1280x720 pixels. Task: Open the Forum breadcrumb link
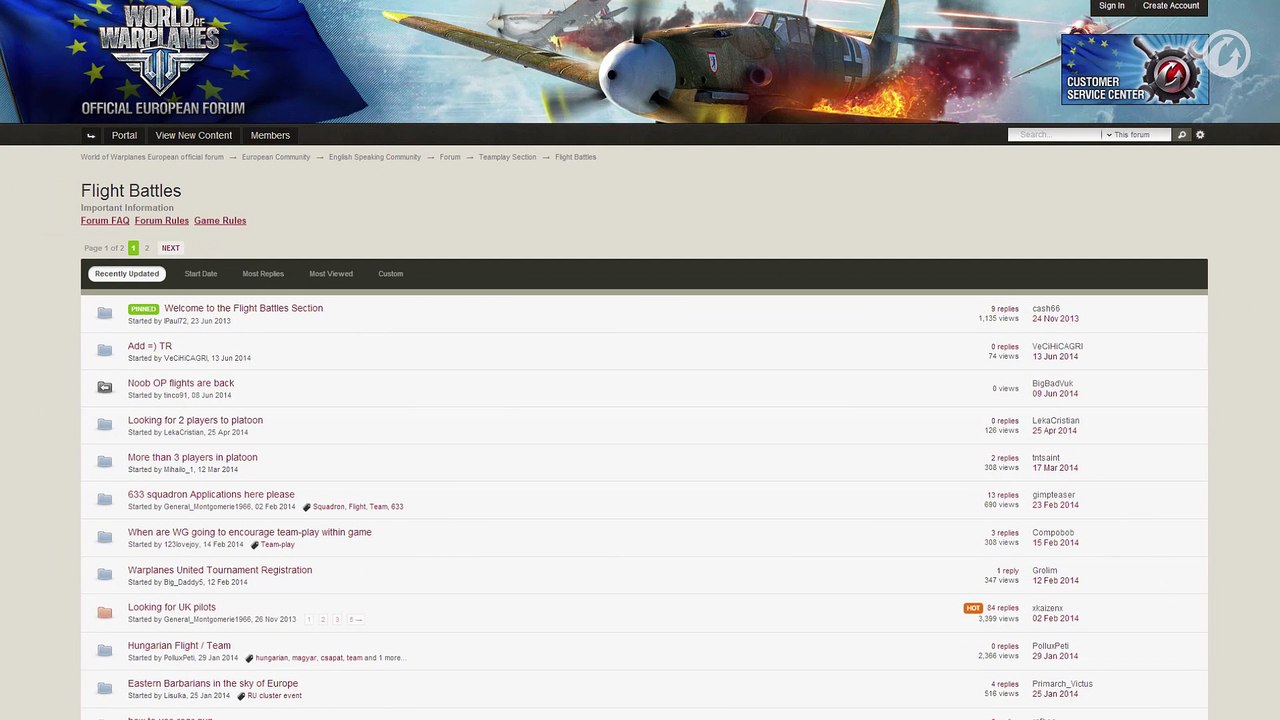tap(450, 157)
